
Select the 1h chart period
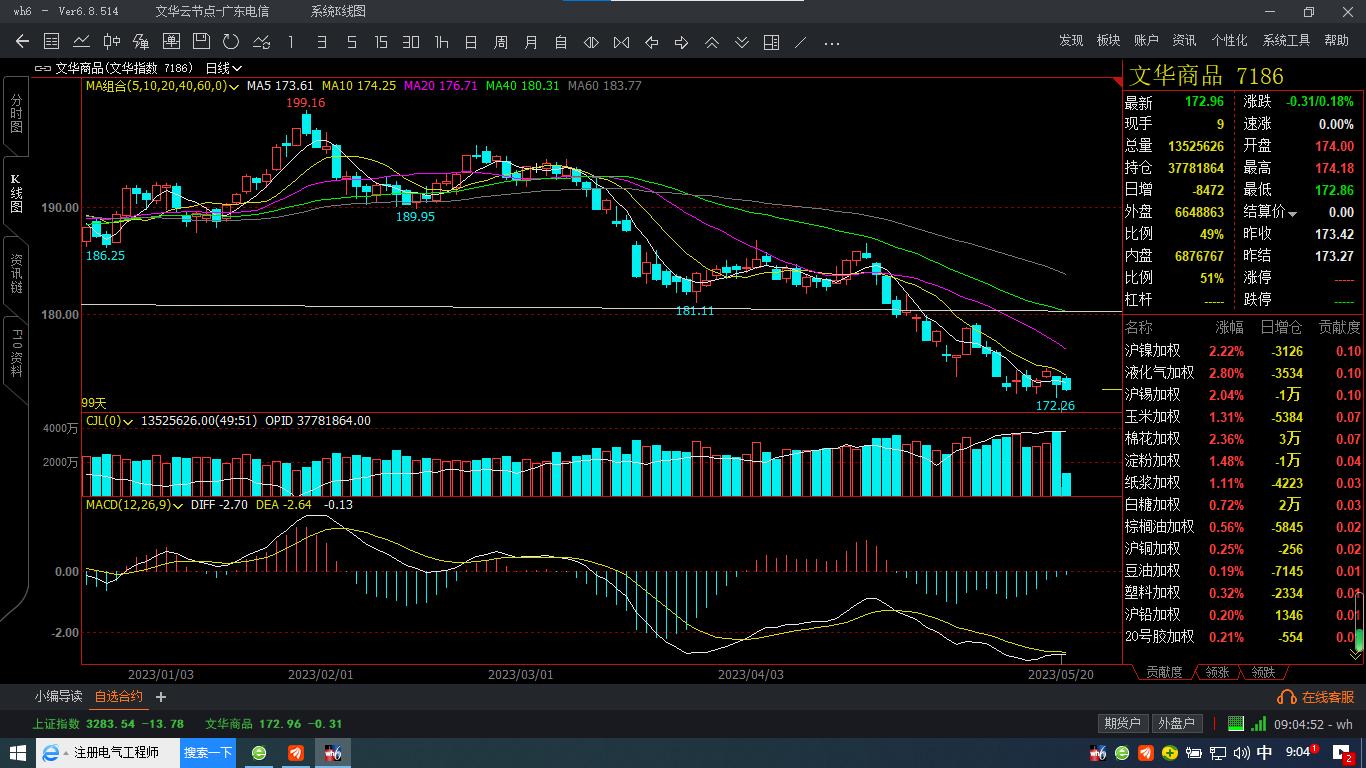[441, 42]
